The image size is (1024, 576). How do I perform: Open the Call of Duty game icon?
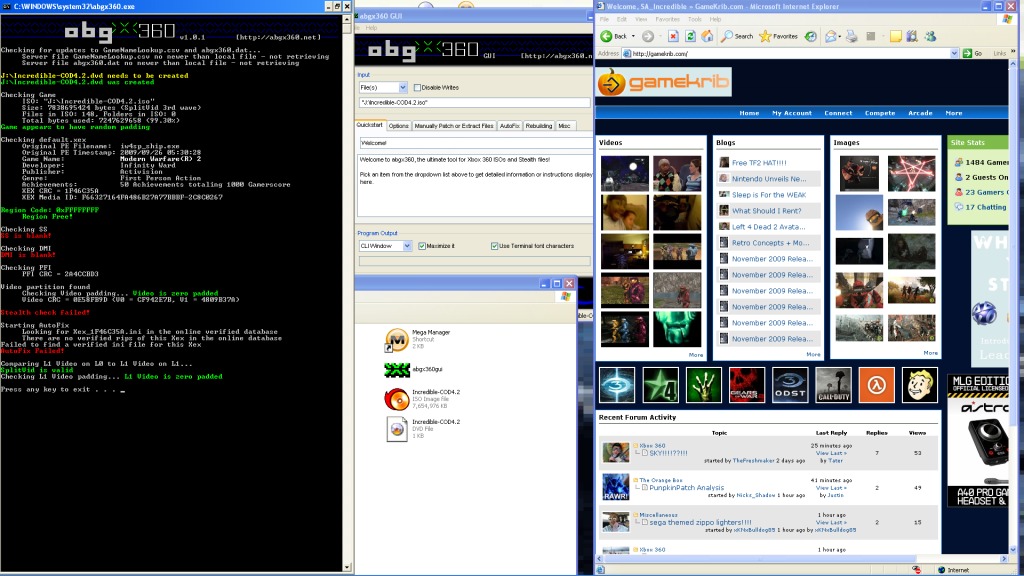click(833, 385)
